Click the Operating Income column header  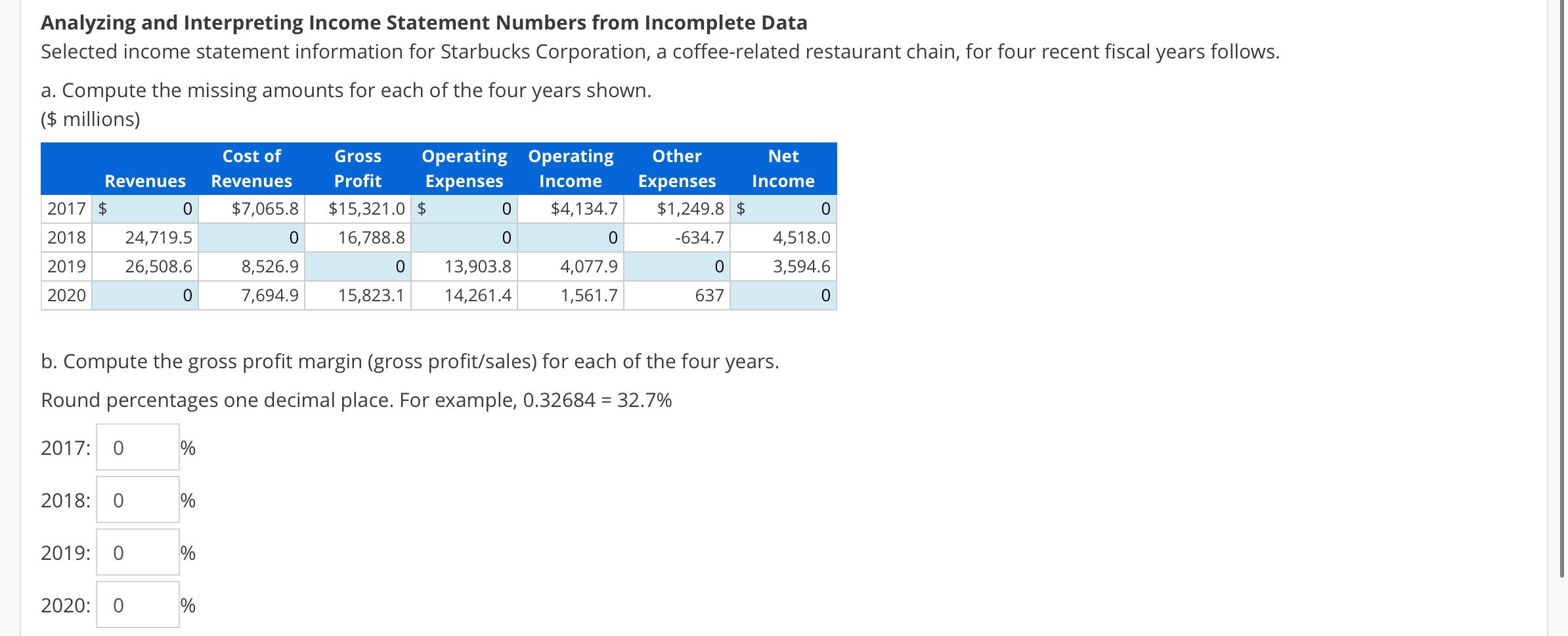coord(571,169)
